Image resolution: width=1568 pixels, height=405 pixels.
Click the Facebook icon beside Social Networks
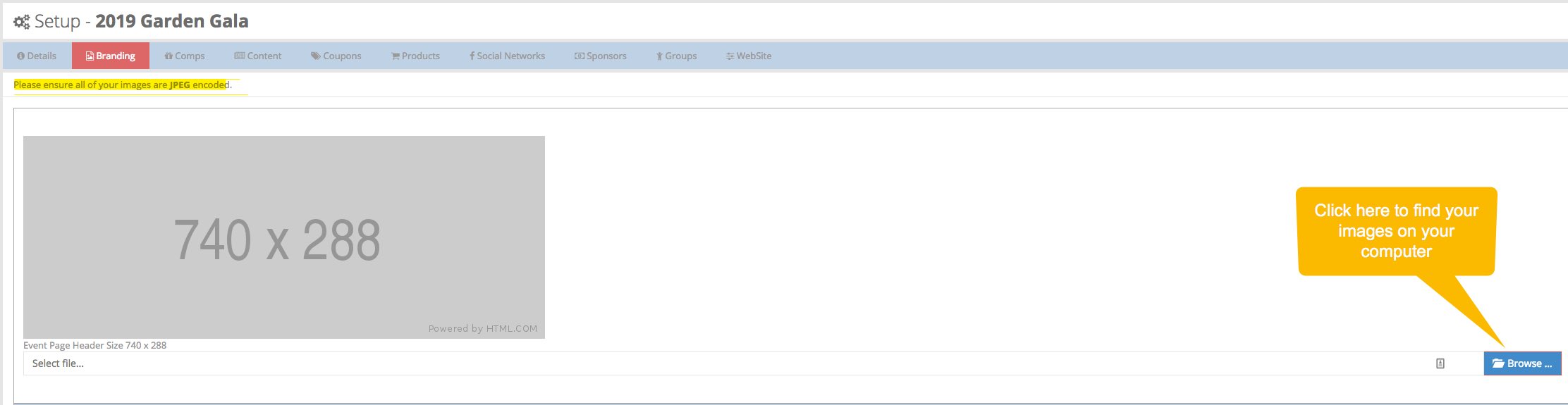[x=472, y=56]
